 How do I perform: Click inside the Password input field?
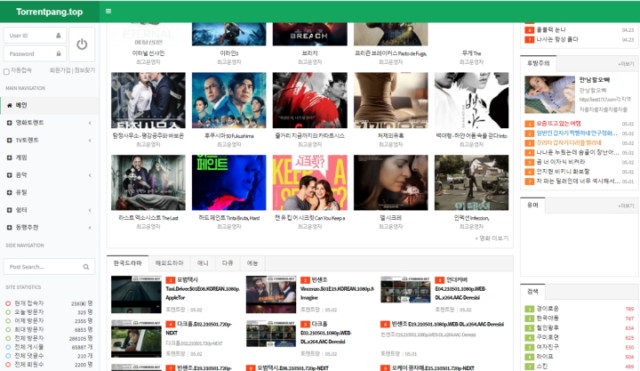[x=34, y=53]
